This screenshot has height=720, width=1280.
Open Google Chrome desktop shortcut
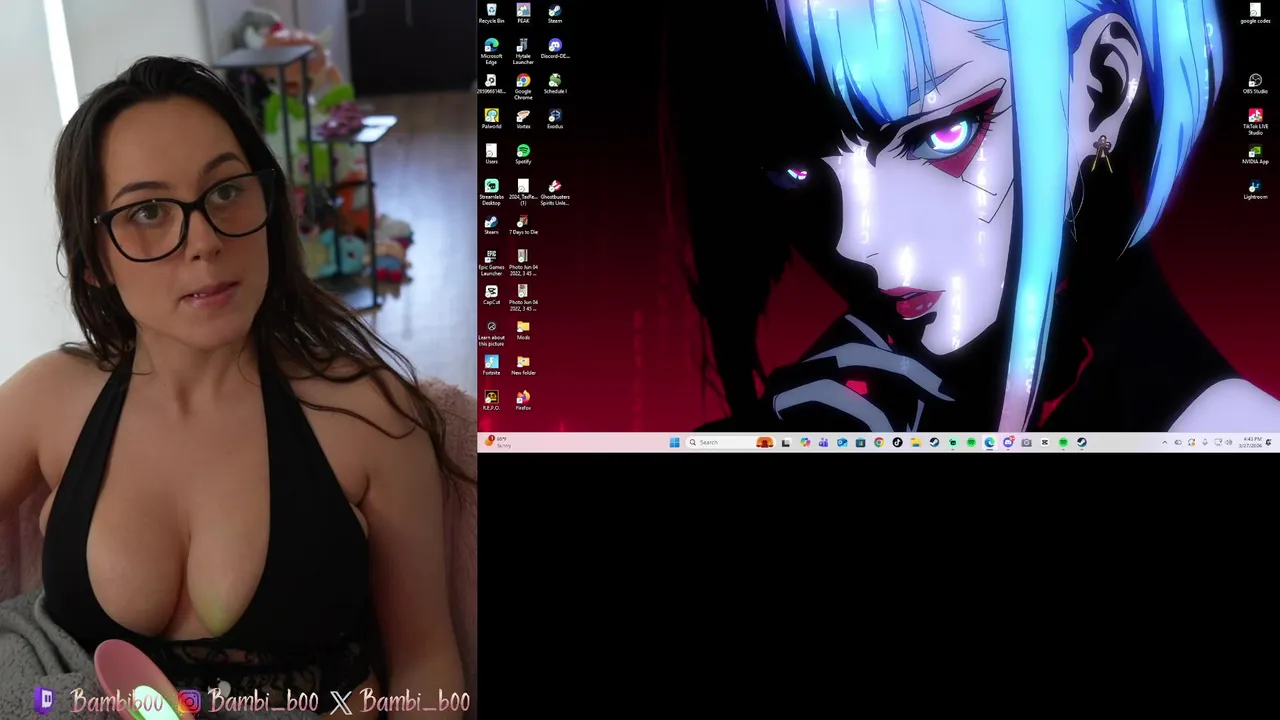pos(523,87)
